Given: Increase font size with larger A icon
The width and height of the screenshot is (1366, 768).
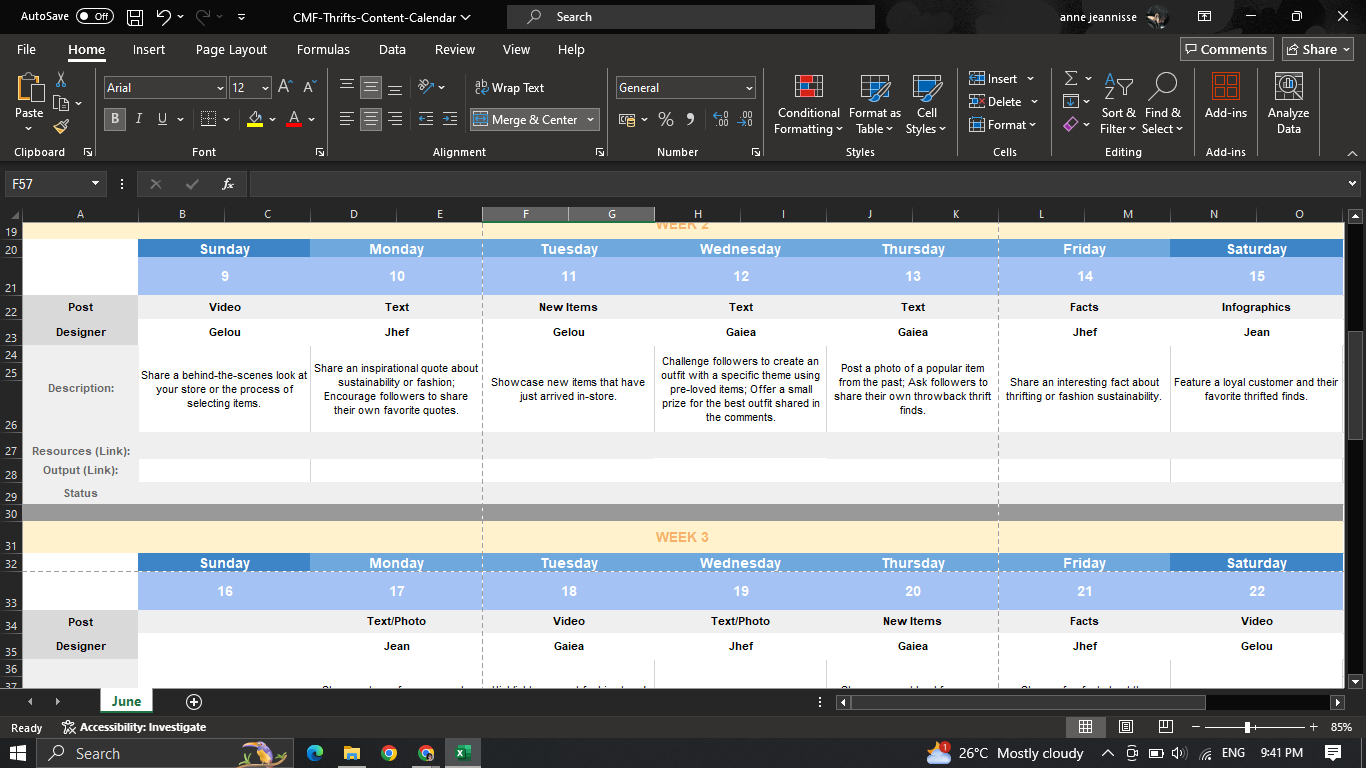Looking at the screenshot, I should coord(285,88).
